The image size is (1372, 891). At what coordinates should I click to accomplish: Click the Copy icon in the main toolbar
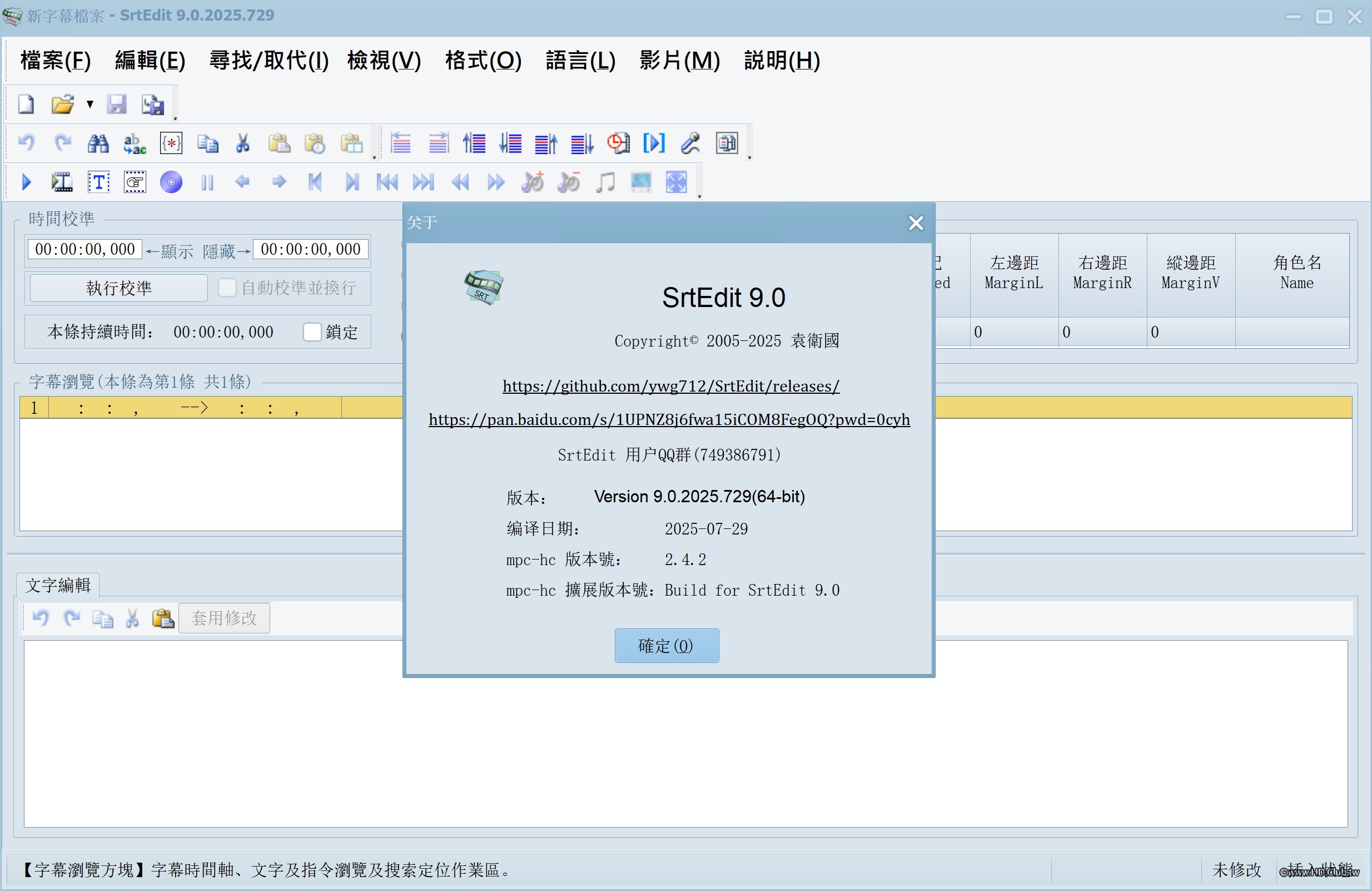tap(207, 143)
